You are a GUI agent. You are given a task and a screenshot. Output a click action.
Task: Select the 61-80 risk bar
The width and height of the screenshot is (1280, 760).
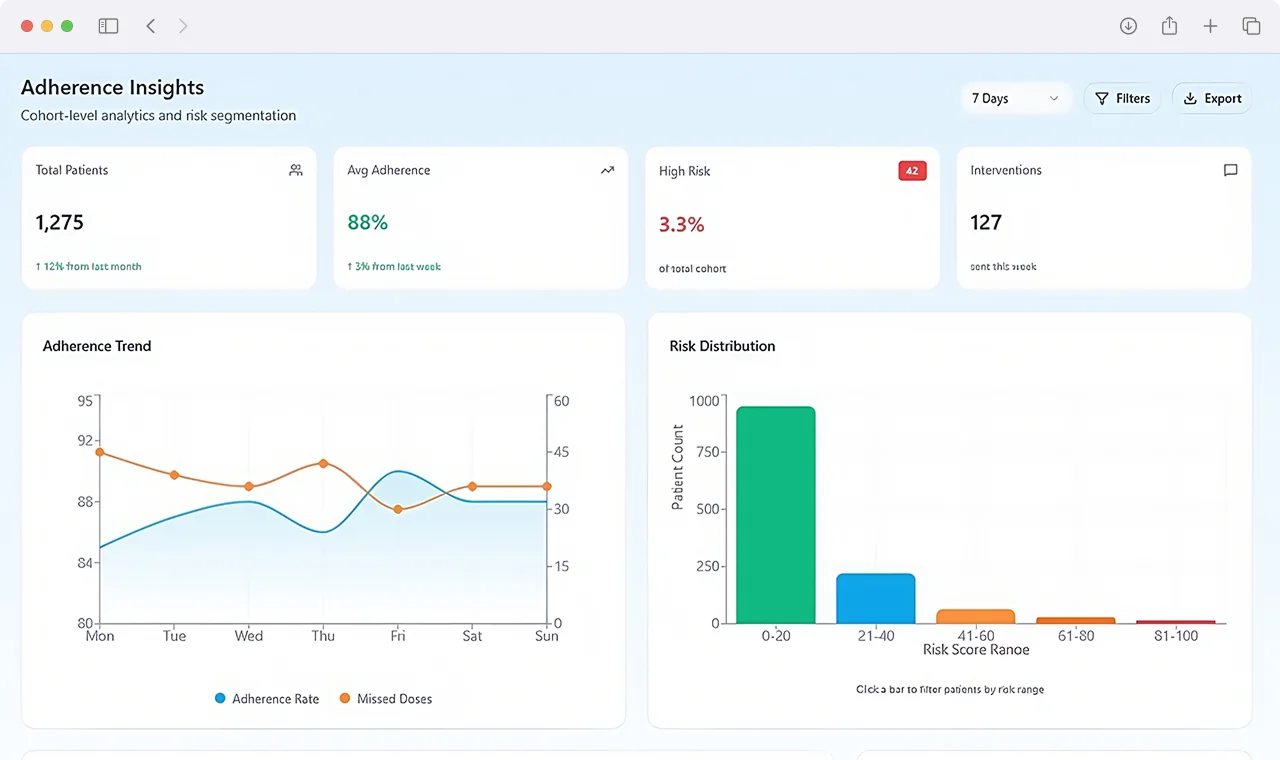pyautogui.click(x=1076, y=620)
